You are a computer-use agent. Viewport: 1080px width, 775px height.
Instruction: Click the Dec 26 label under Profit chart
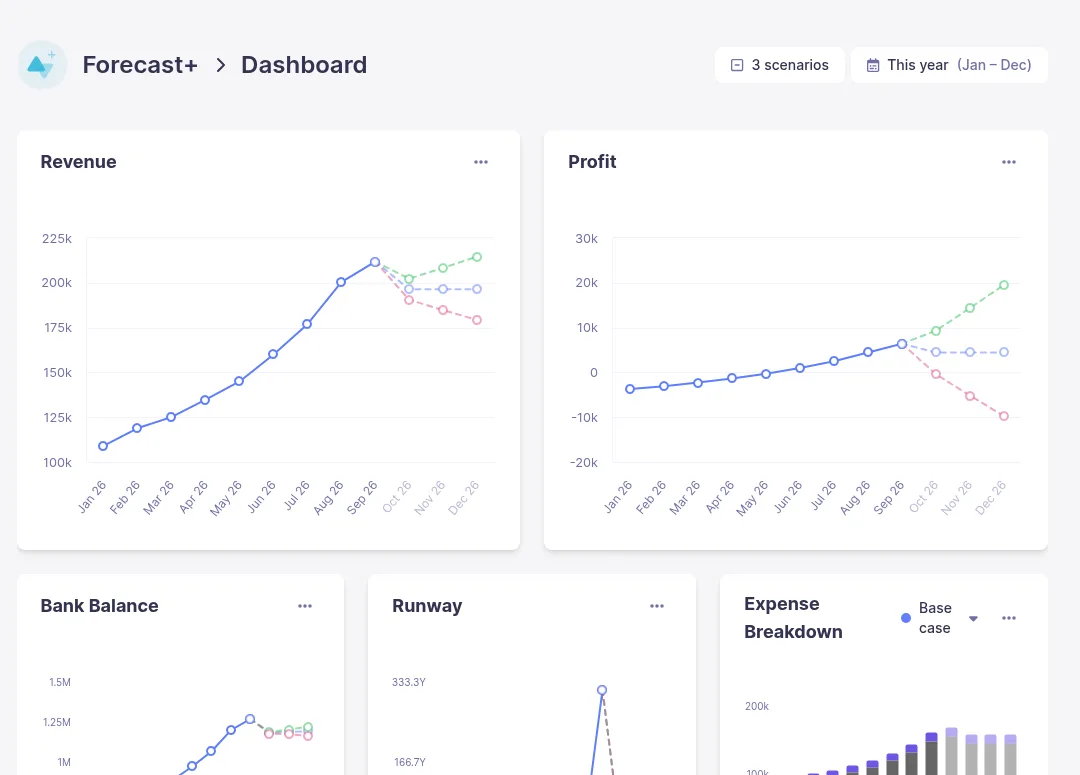(991, 497)
